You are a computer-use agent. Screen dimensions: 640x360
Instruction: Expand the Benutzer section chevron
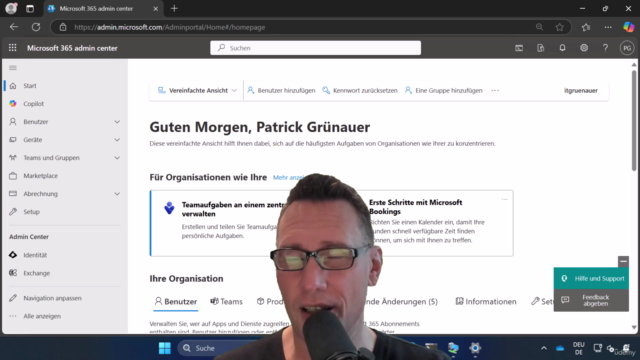(117, 122)
